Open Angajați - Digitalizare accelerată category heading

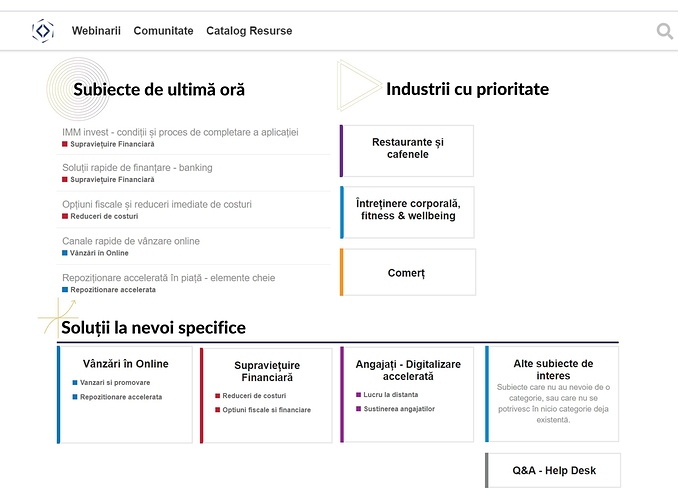[x=408, y=370]
